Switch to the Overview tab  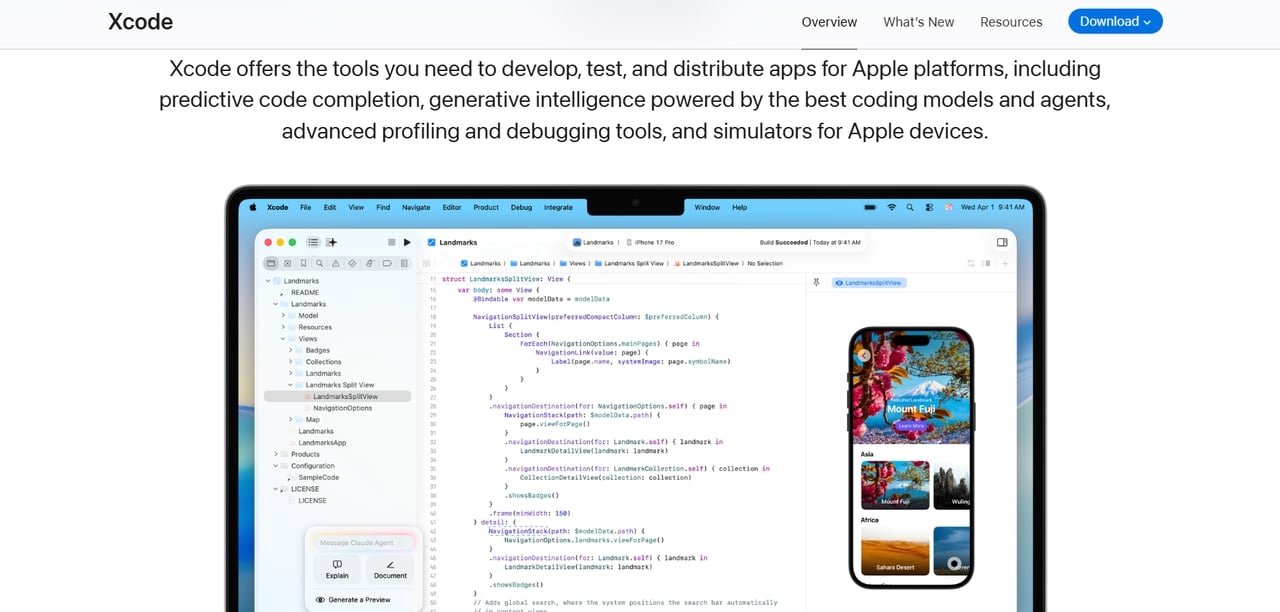[x=829, y=22]
